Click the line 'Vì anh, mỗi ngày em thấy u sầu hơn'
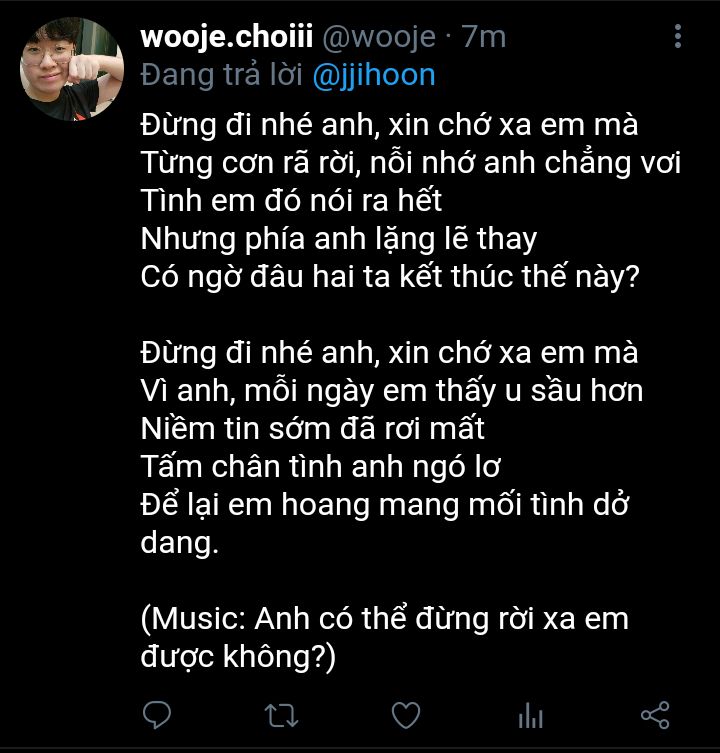 pyautogui.click(x=392, y=390)
